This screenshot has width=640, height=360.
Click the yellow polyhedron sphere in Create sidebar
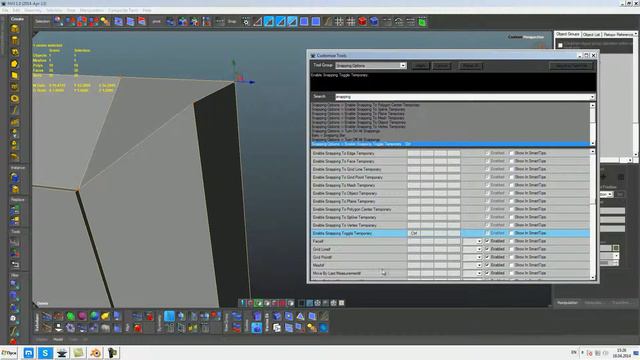tap(15, 64)
